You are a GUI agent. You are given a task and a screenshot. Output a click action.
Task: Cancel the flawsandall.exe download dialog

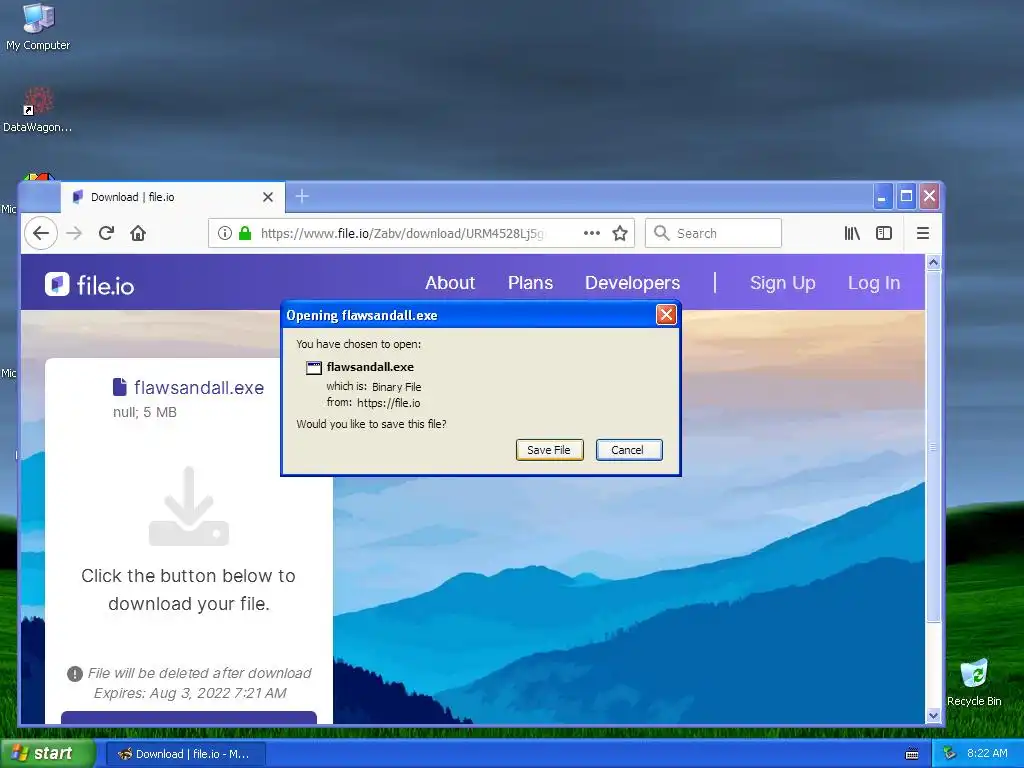[x=628, y=450]
